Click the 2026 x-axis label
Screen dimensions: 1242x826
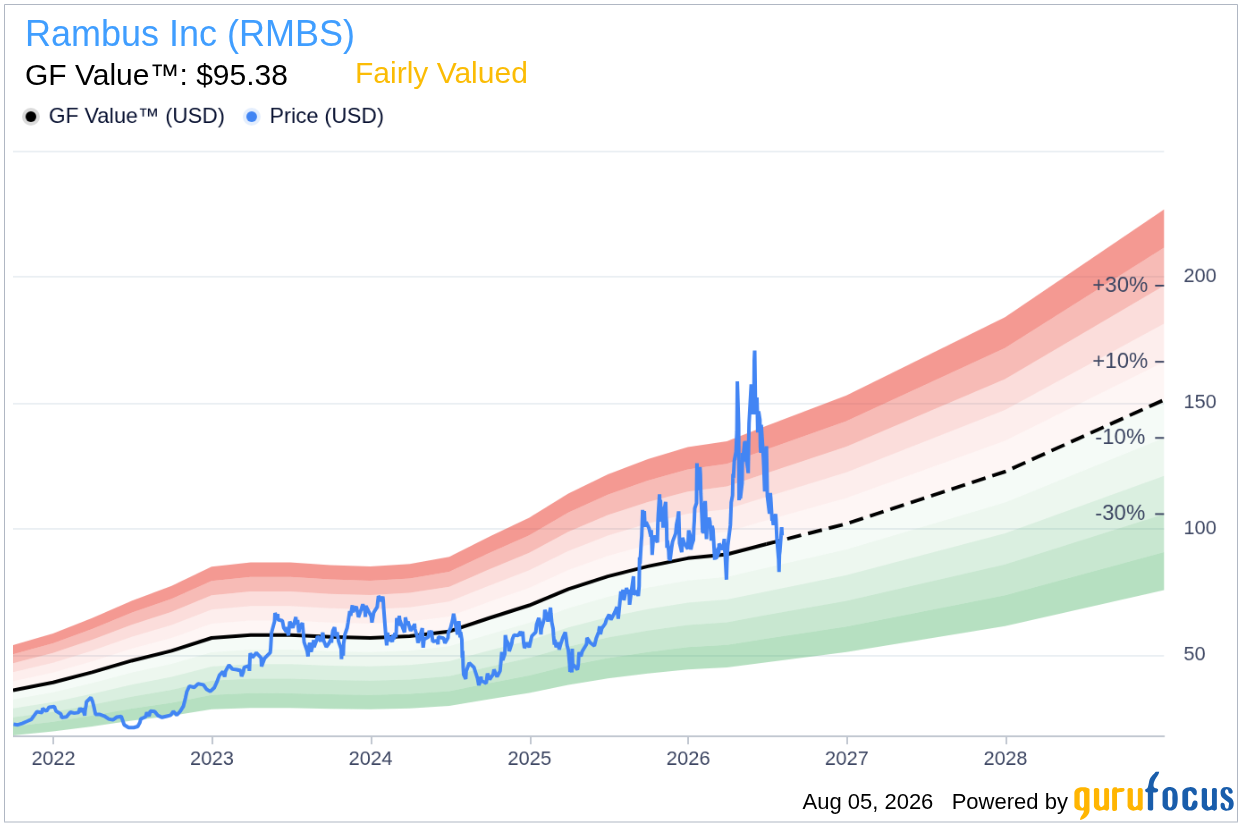688,758
